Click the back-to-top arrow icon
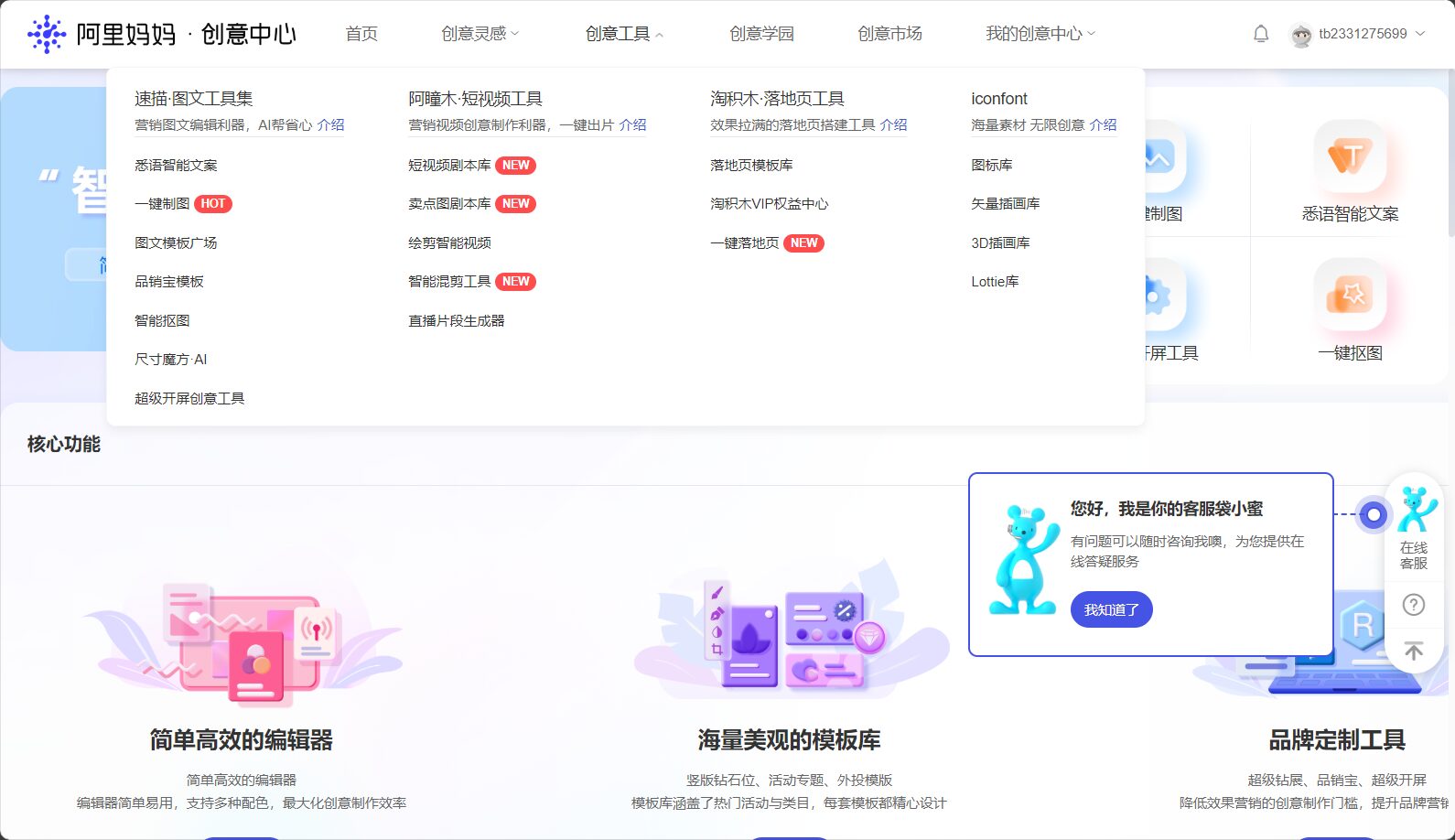The image size is (1455, 840). click(1414, 652)
